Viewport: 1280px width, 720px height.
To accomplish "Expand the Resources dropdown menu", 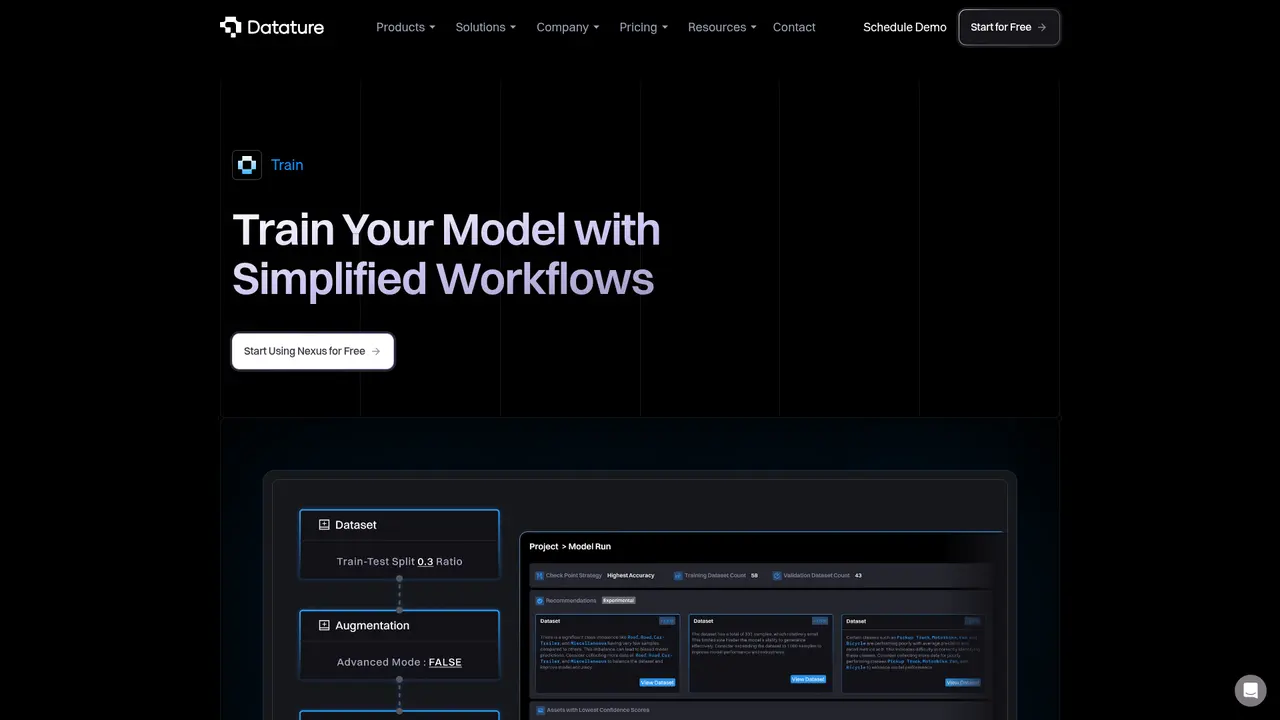I will (x=722, y=27).
